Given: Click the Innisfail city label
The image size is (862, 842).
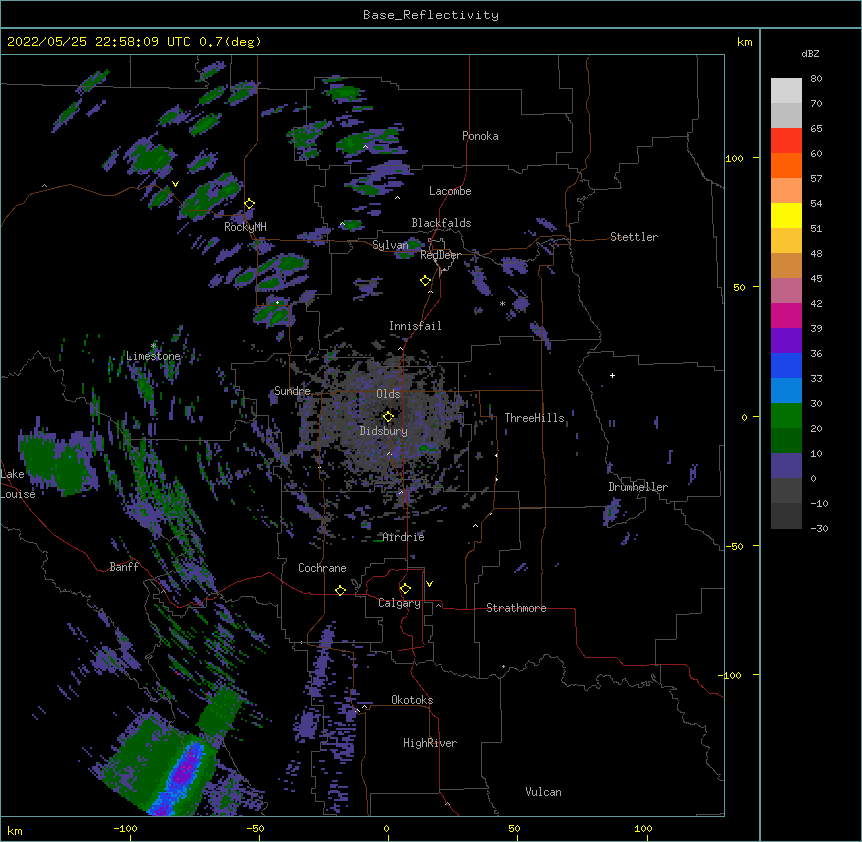Looking at the screenshot, I should coord(415,326).
